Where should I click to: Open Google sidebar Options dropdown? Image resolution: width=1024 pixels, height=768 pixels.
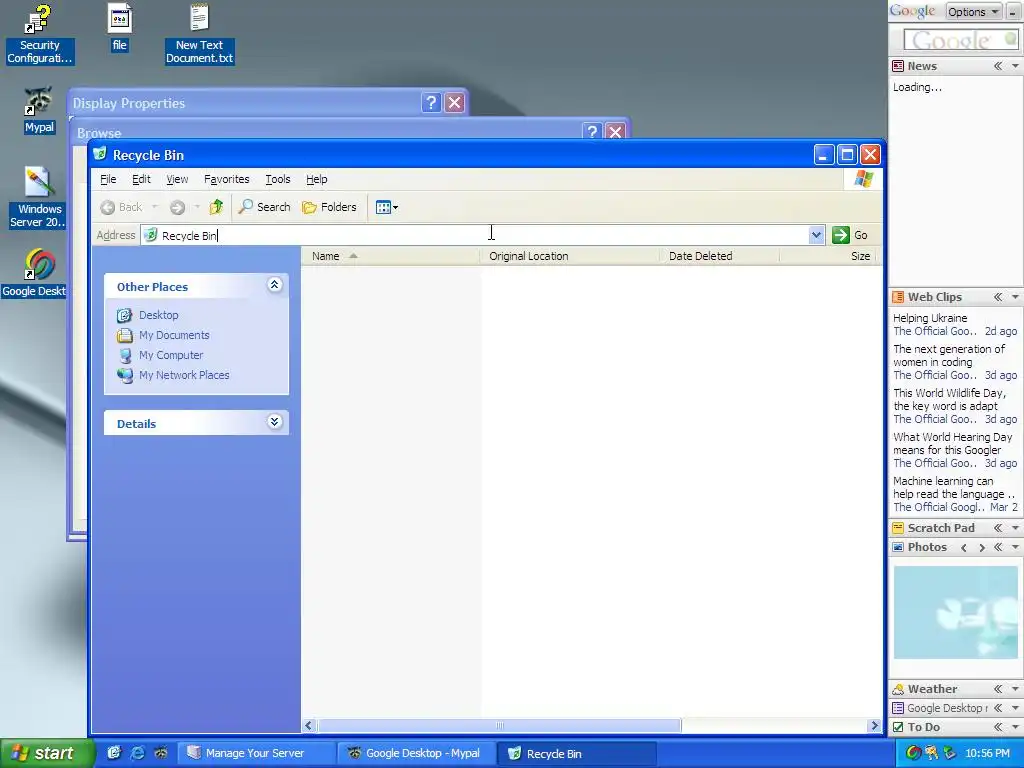click(973, 12)
